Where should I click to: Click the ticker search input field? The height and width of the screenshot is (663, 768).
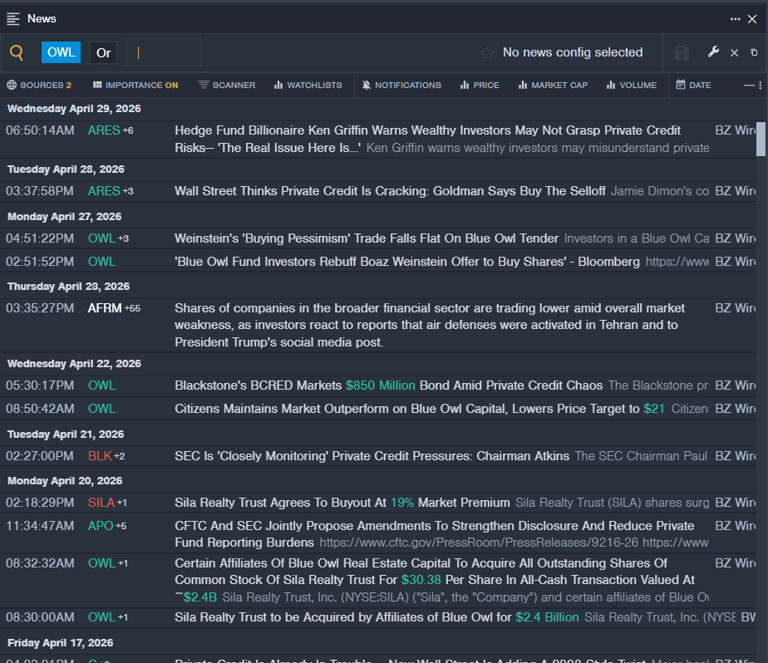pos(165,53)
